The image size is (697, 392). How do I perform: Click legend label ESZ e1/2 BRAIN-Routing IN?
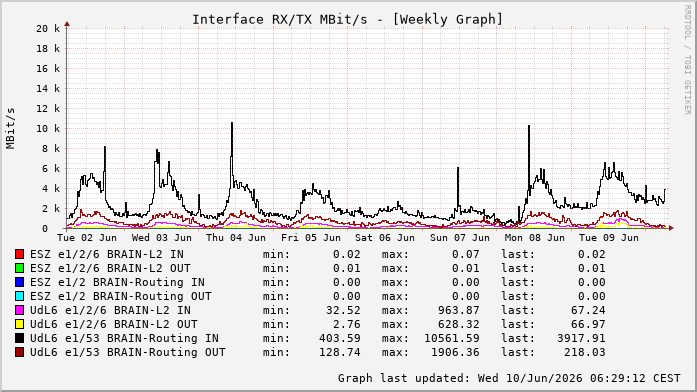point(117,282)
